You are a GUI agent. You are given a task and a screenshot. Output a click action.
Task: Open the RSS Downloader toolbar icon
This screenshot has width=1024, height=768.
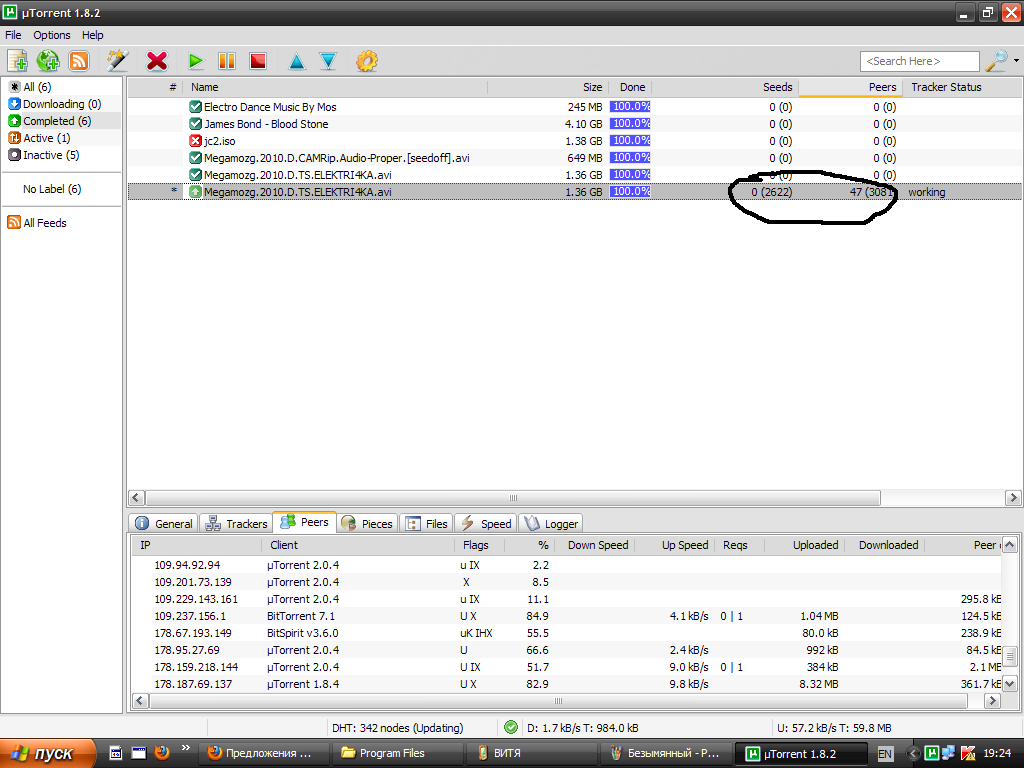pyautogui.click(x=79, y=61)
